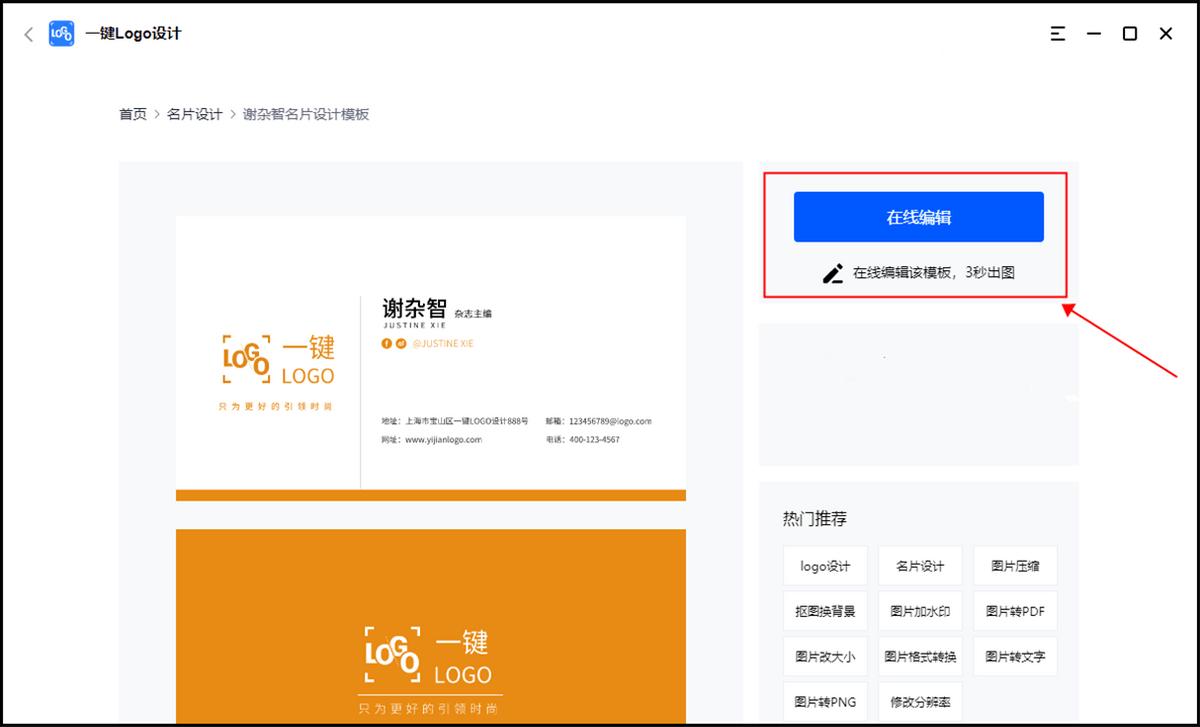Click the Facebook icon on the card preview
The image size is (1200, 727).
(x=385, y=344)
